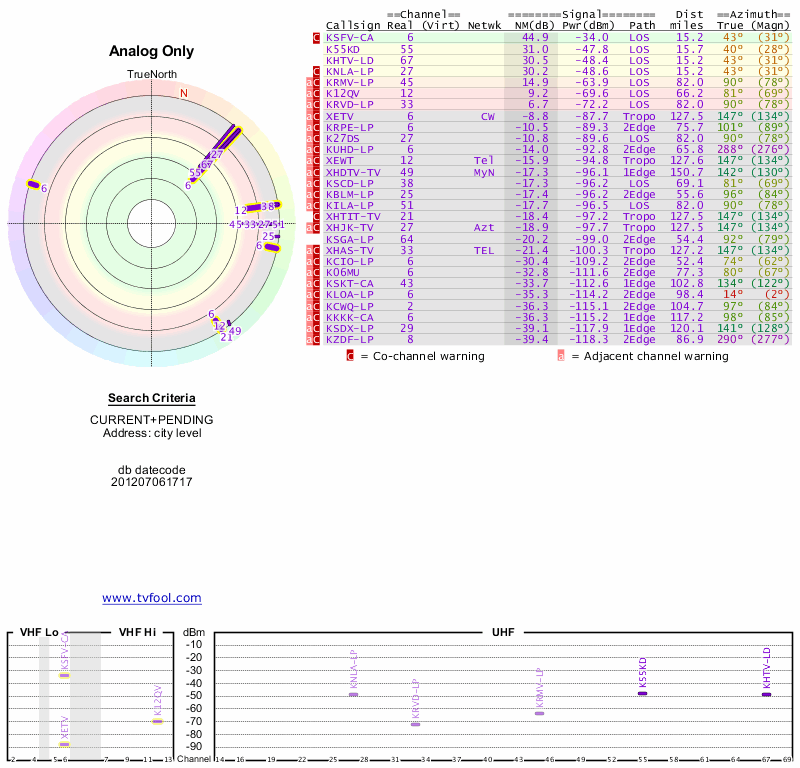Select the KNLA-LP callsign in the table
The width and height of the screenshot is (800, 768).
click(x=349, y=71)
